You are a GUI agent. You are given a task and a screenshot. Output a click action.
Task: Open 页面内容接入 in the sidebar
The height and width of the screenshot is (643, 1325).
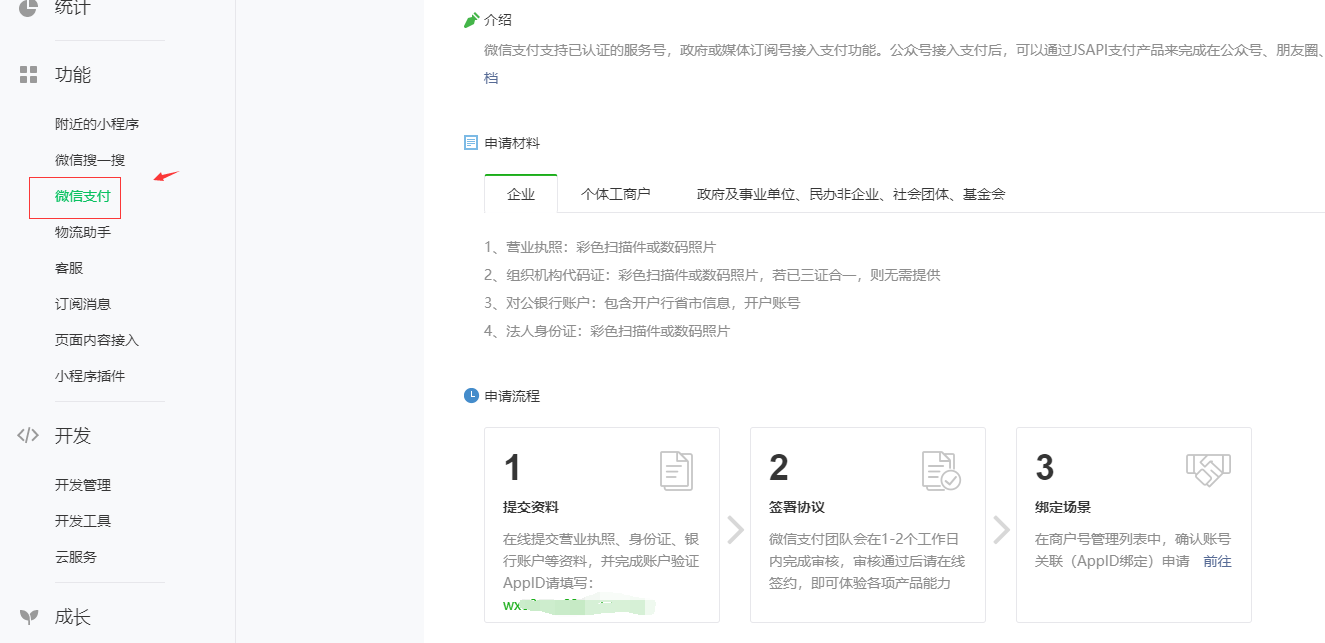pos(97,340)
